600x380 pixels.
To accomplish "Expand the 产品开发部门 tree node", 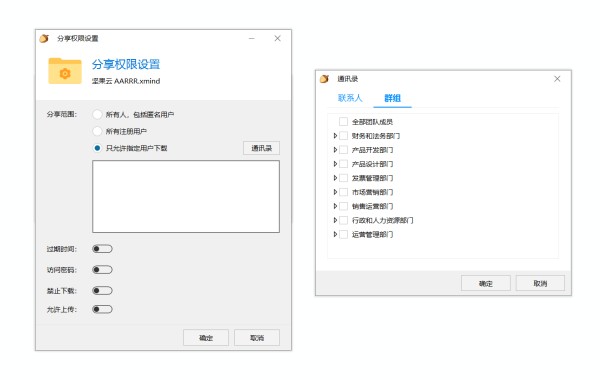I will click(335, 150).
